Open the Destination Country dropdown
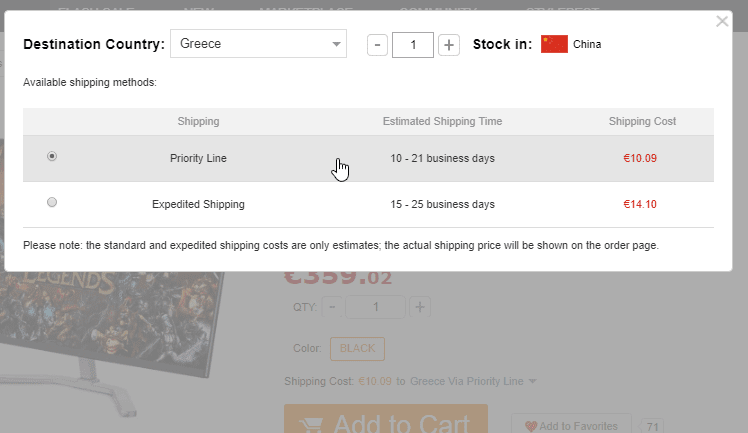The width and height of the screenshot is (748, 433). [x=258, y=44]
